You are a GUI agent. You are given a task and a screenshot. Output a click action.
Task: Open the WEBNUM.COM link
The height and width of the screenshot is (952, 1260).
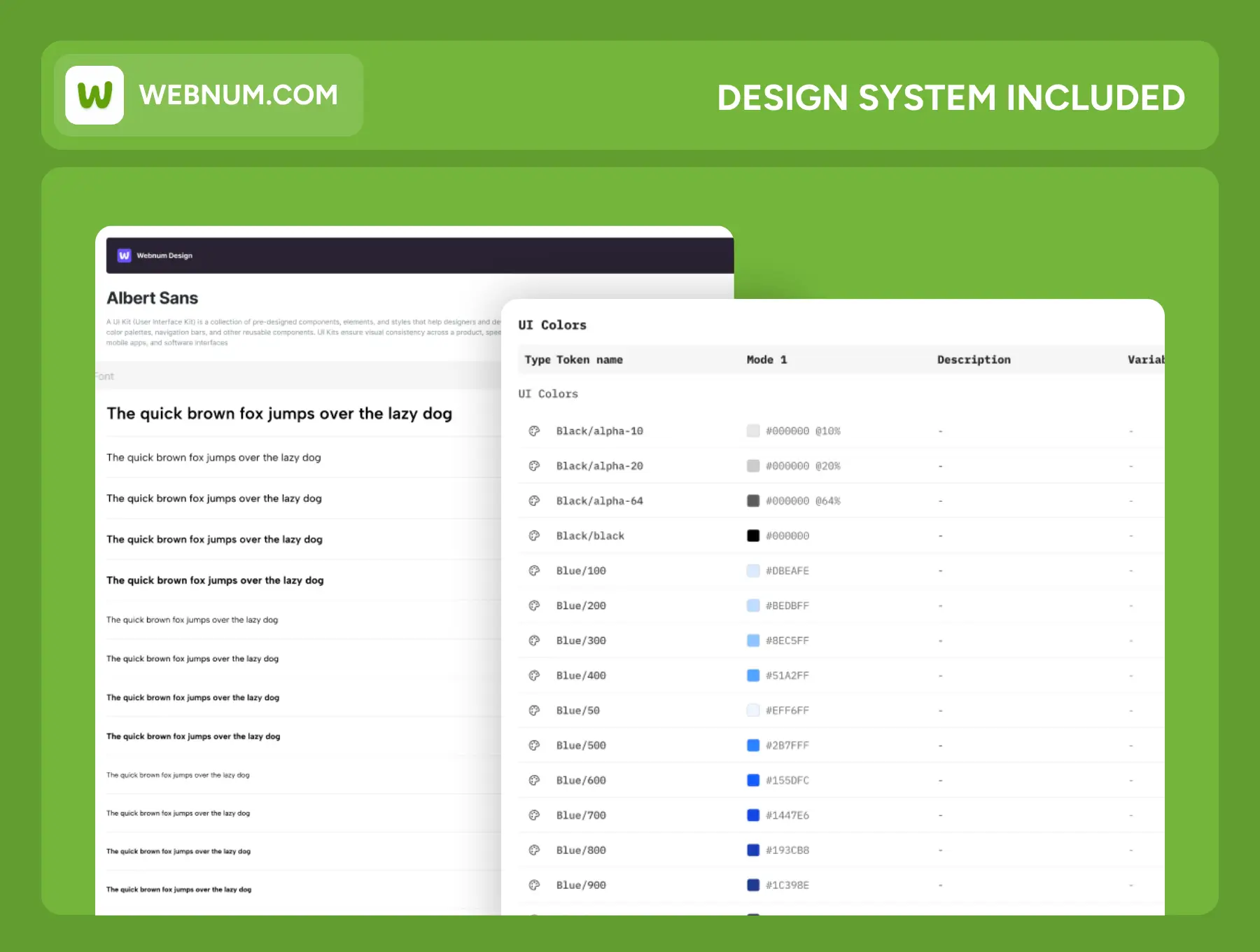pyautogui.click(x=238, y=95)
